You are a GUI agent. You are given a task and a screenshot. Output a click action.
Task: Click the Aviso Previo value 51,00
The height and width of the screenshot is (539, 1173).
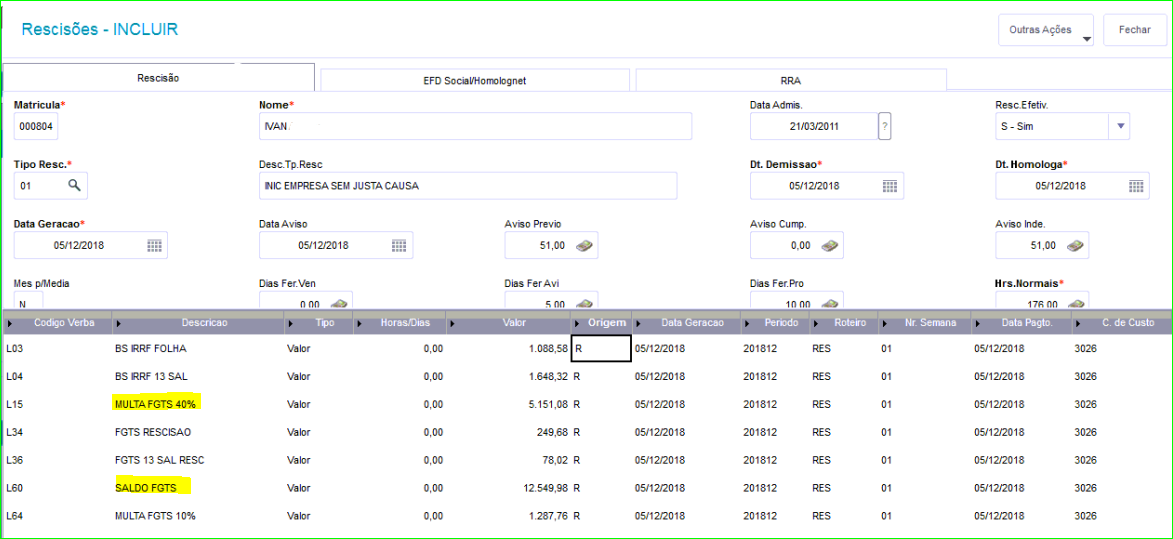point(551,245)
